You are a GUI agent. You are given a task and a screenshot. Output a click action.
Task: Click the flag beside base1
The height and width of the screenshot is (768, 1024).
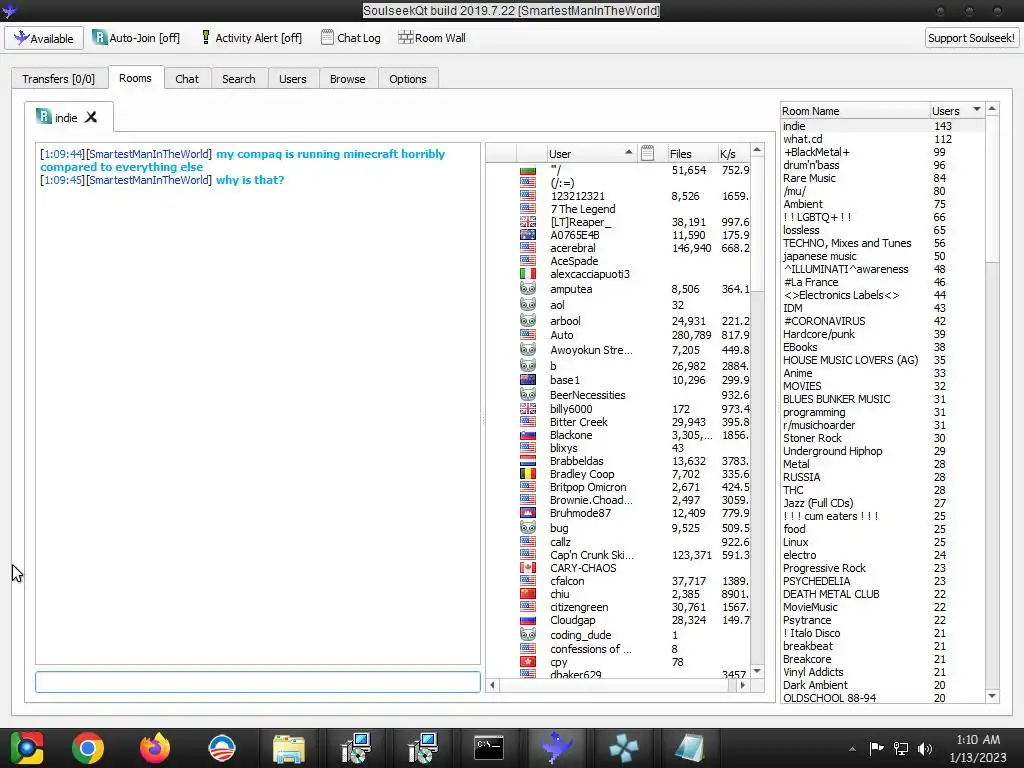click(528, 379)
